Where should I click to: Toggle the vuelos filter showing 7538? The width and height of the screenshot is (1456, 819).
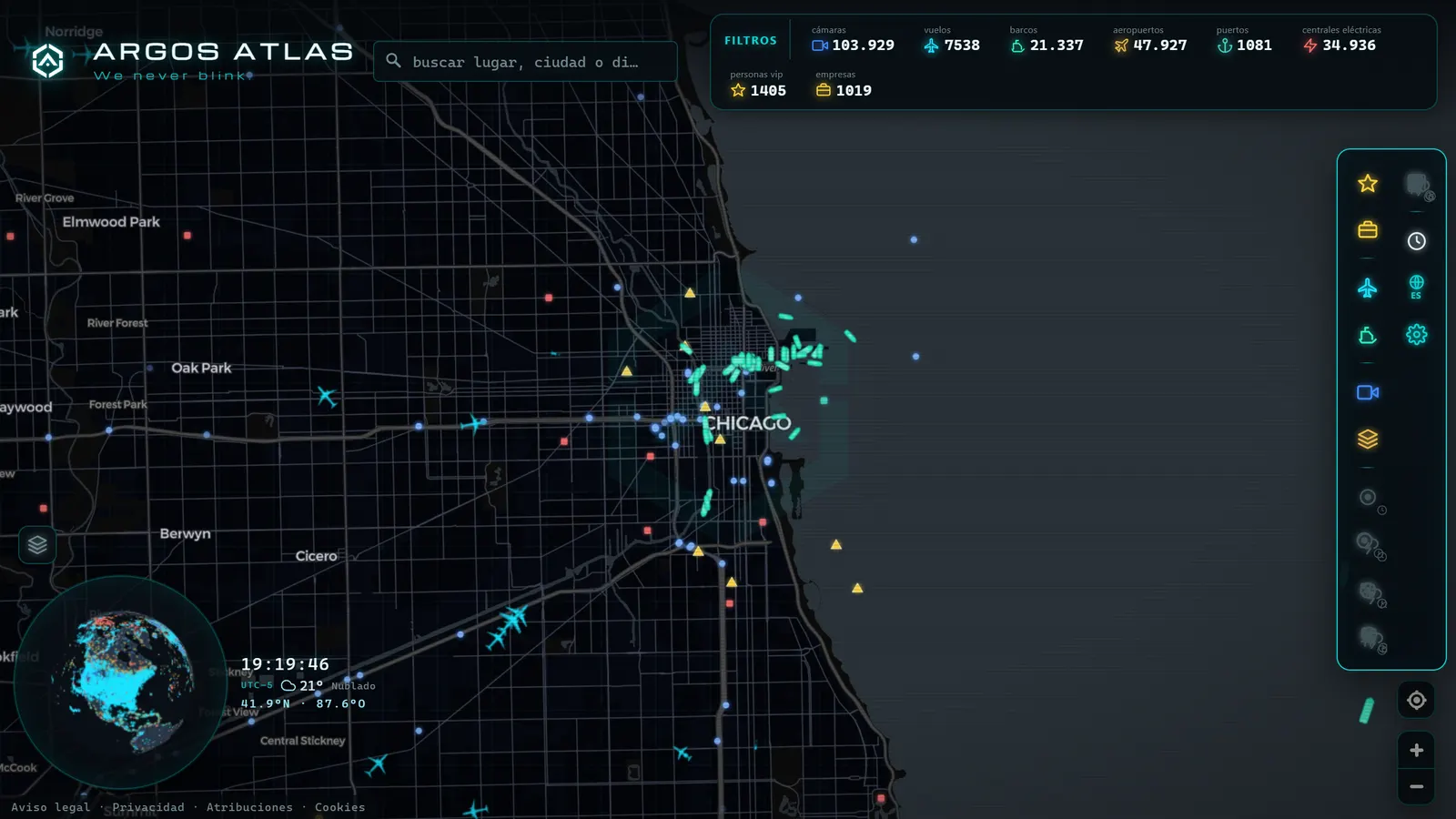952,39
